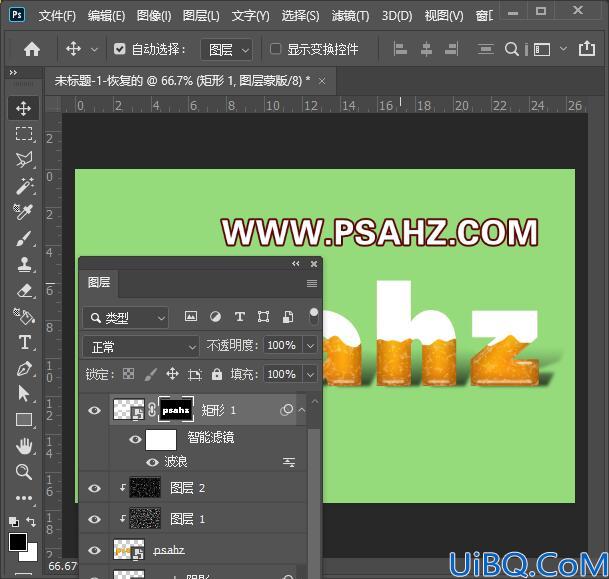Open the Move tool preset dropdown arrow

click(94, 50)
